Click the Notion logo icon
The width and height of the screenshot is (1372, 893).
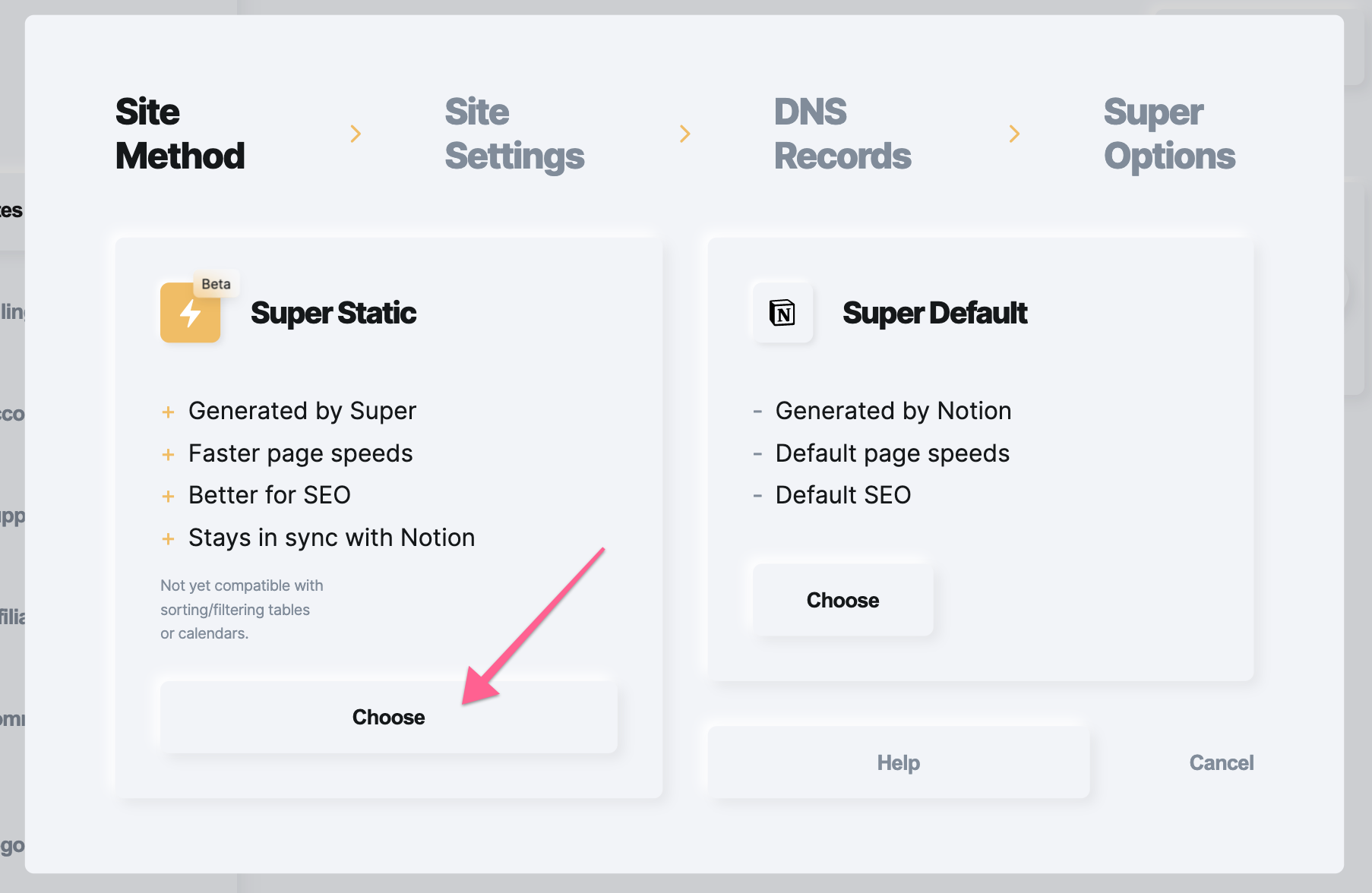pyautogui.click(x=782, y=313)
